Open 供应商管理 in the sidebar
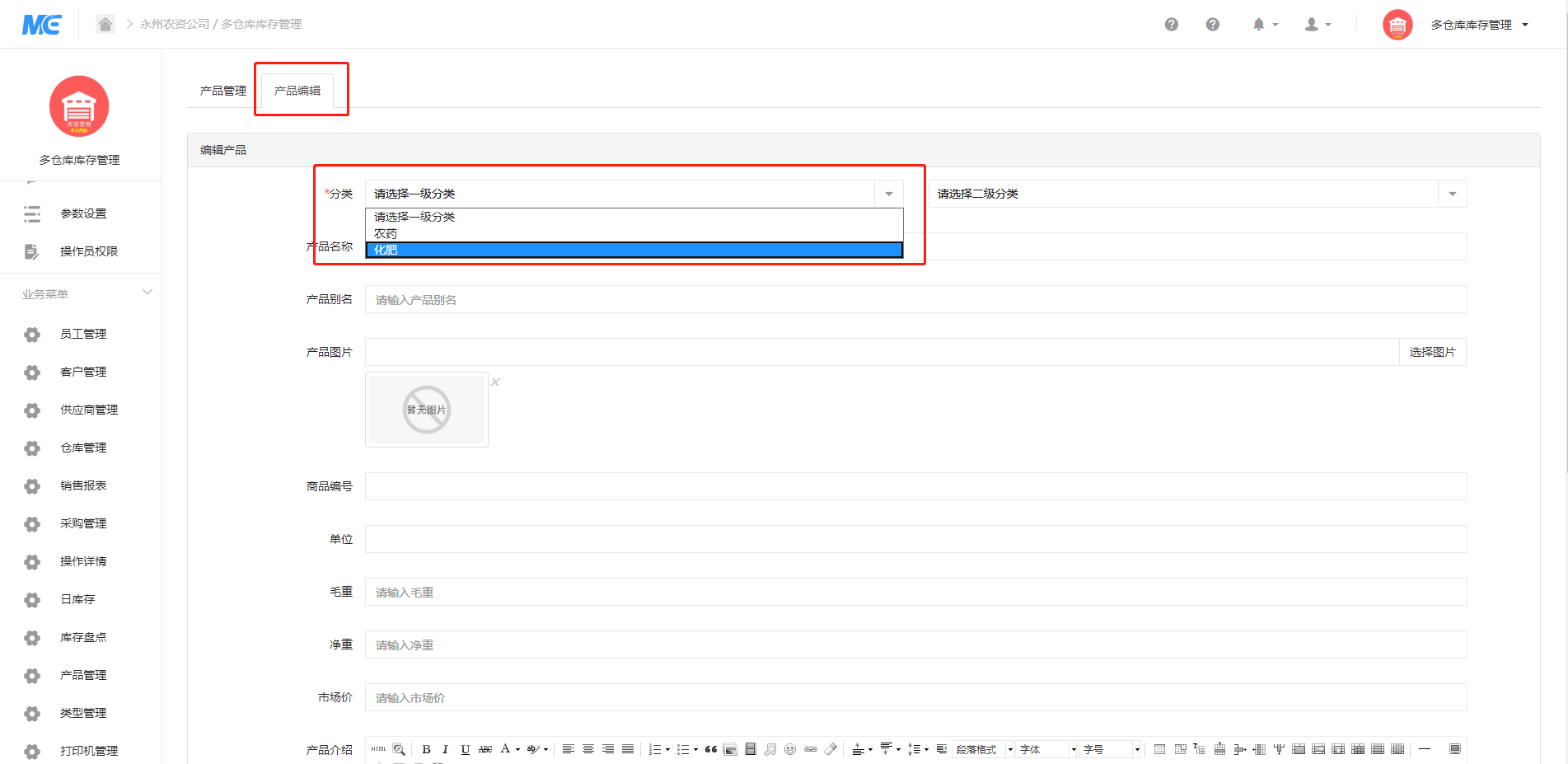 point(89,410)
